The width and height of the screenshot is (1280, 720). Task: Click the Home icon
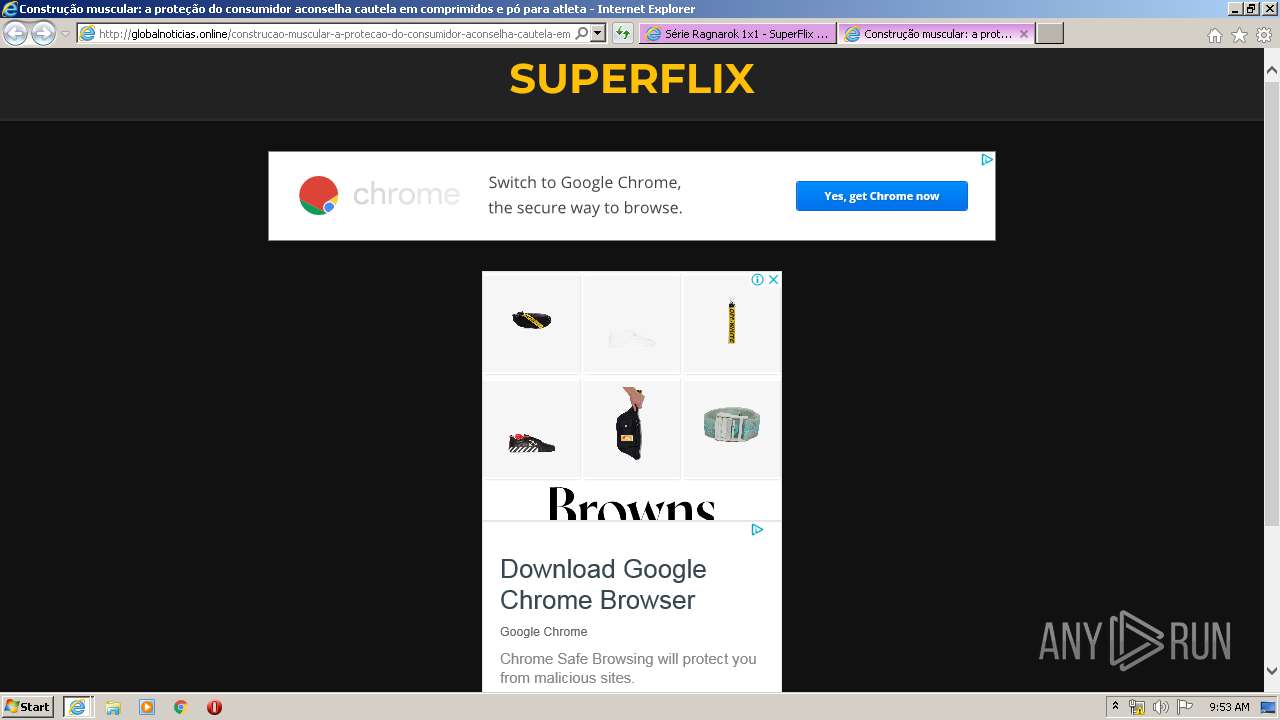point(1214,35)
